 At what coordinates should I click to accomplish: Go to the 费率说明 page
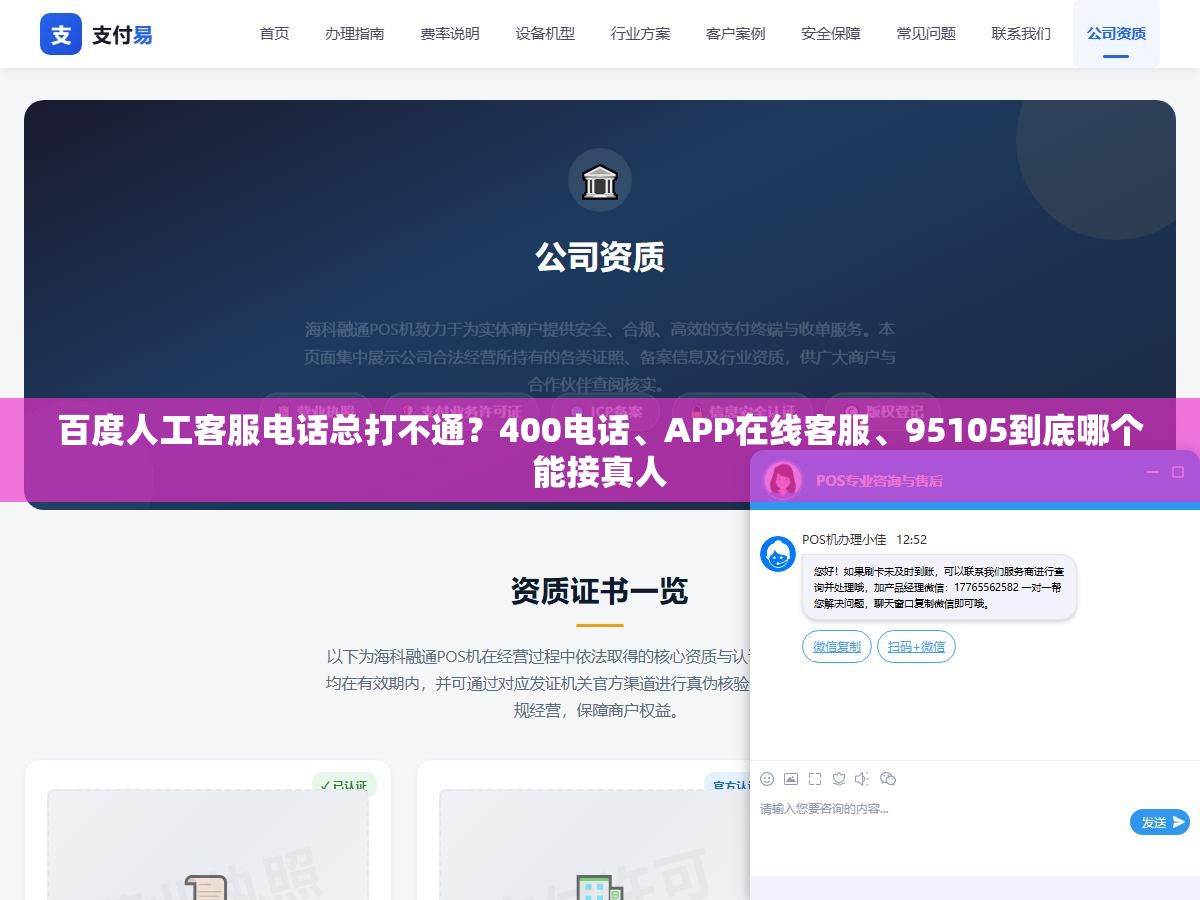[x=450, y=33]
